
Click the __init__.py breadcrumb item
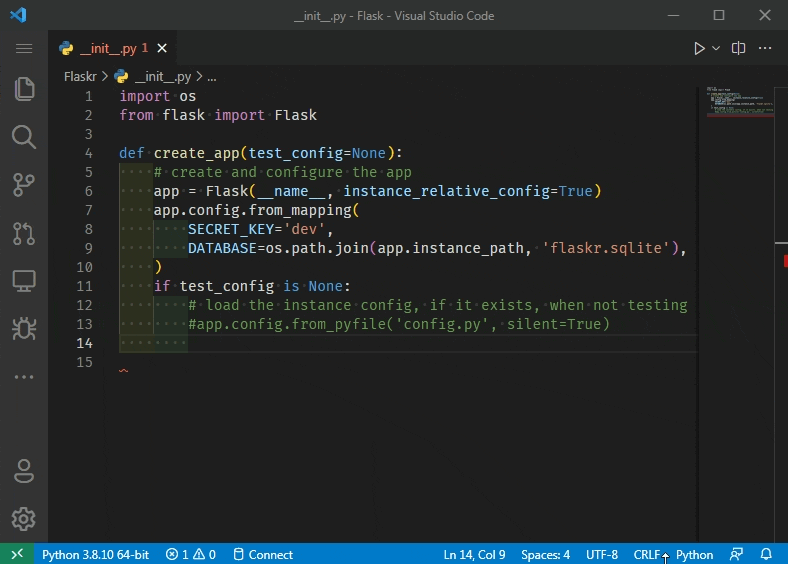163,76
